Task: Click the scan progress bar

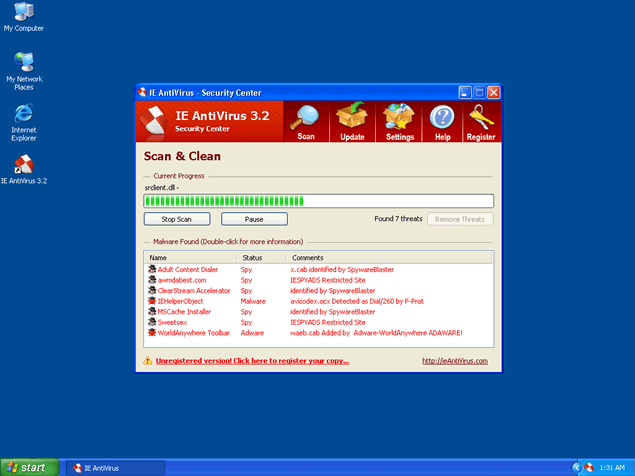Action: 318,200
